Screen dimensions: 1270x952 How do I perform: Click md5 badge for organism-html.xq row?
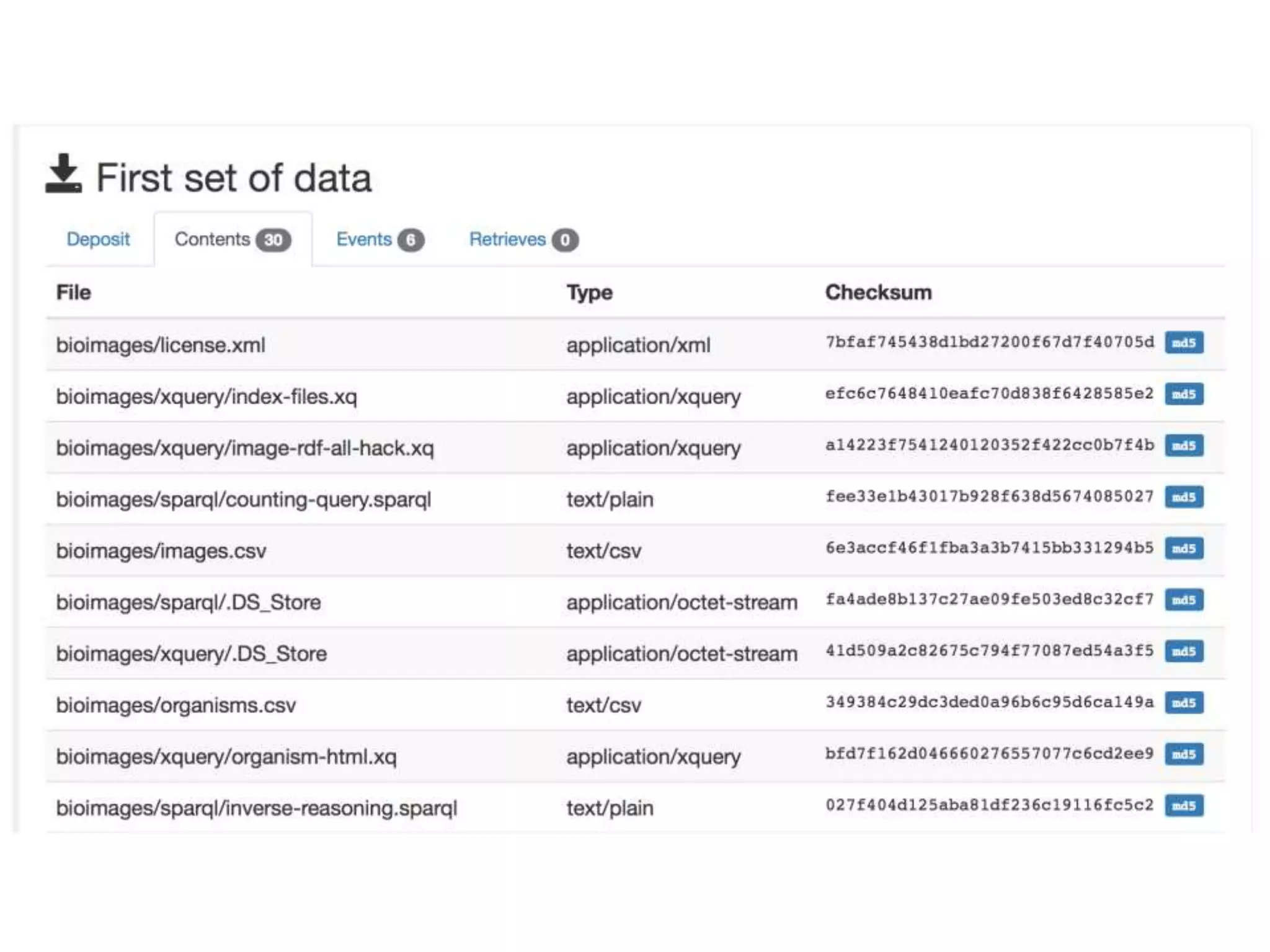[1183, 754]
